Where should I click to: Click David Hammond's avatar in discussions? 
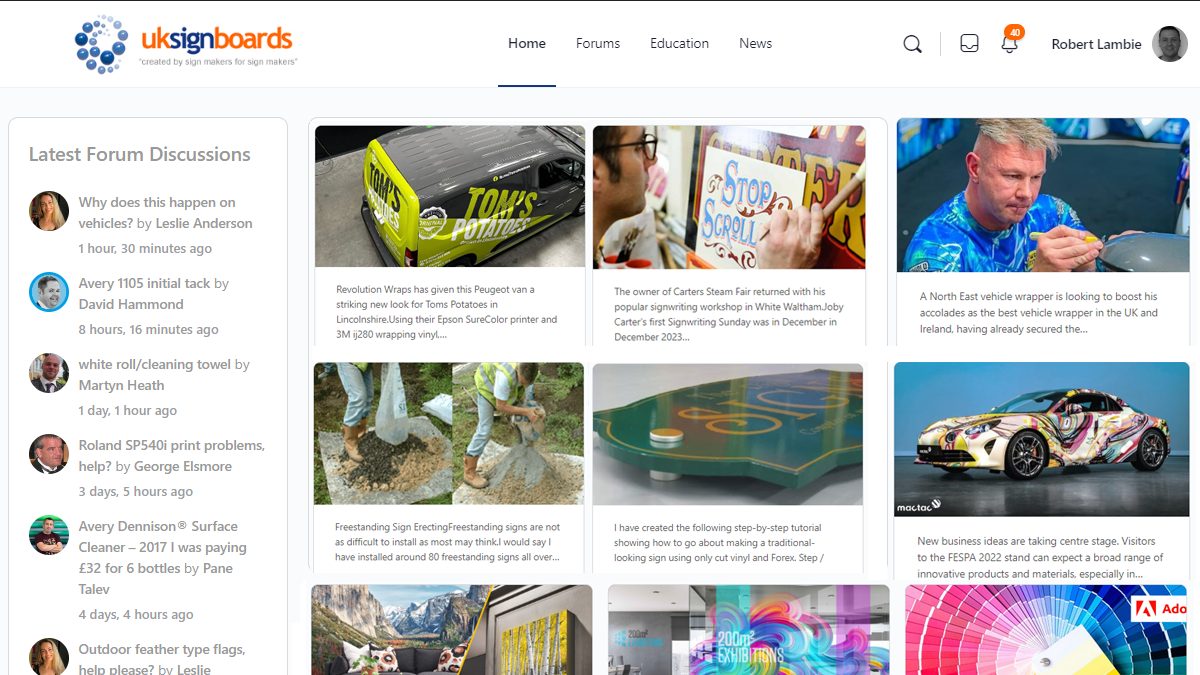pyautogui.click(x=49, y=292)
